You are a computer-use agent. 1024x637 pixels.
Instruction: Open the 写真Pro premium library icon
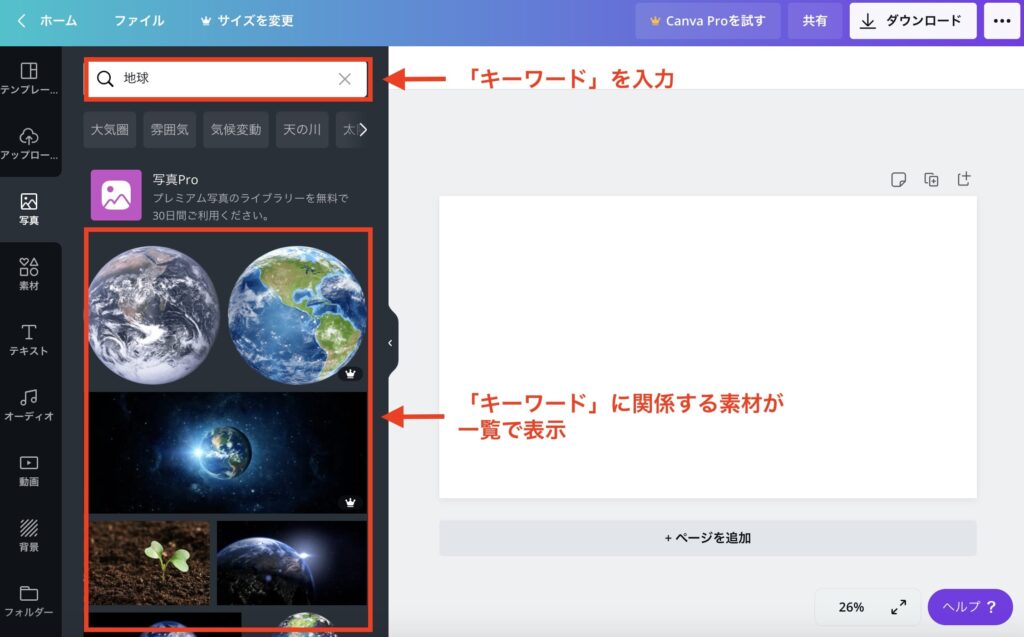116,195
